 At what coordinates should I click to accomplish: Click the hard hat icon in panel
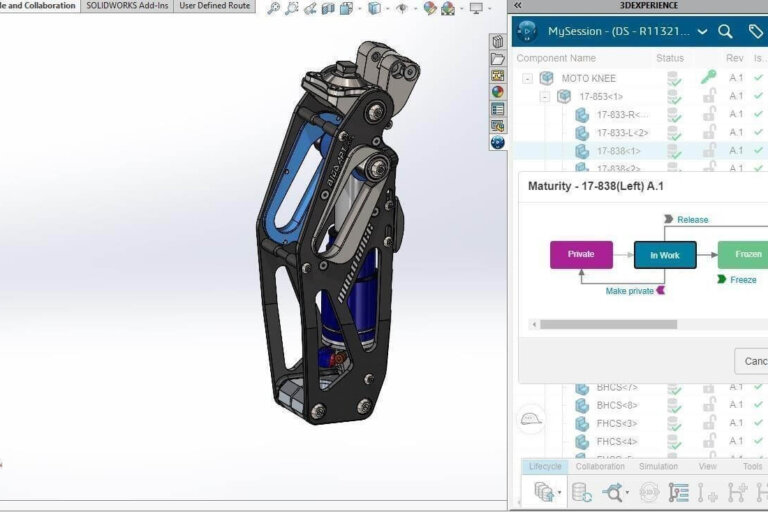click(x=529, y=421)
